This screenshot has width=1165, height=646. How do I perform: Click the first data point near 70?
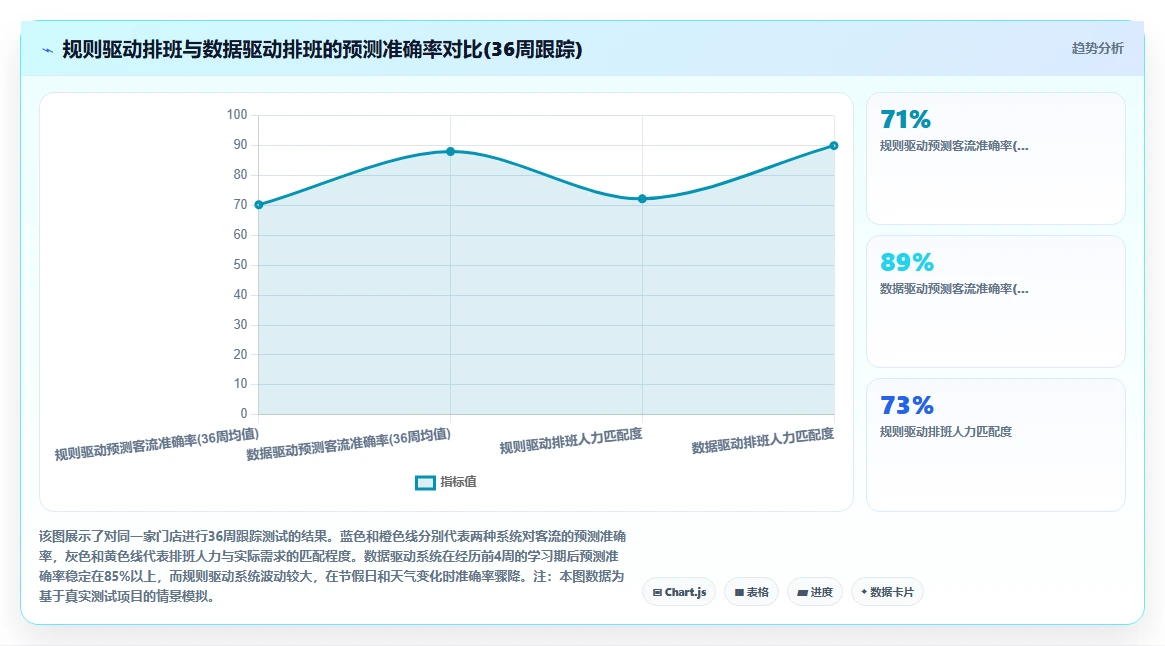pos(259,204)
